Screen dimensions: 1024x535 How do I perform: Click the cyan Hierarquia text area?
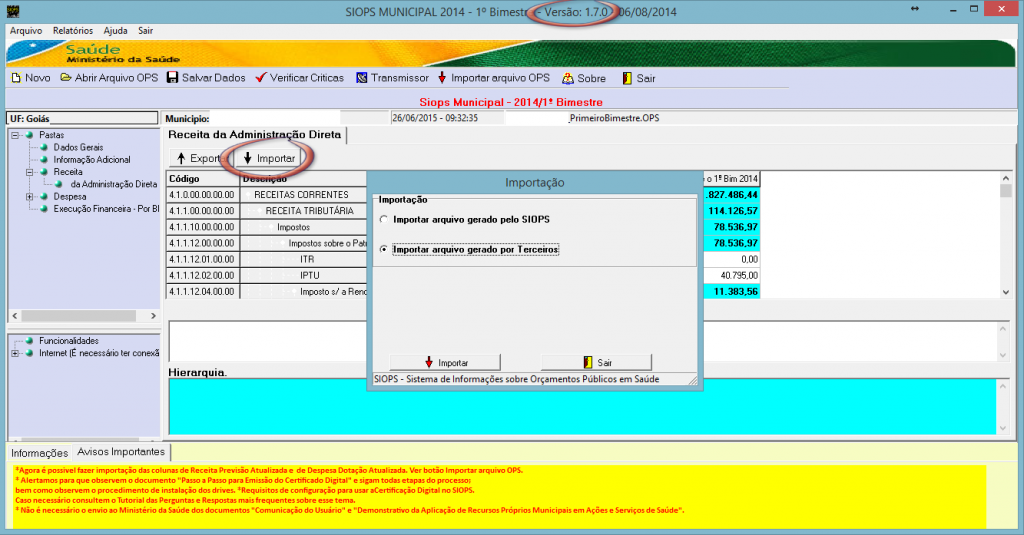coord(583,406)
